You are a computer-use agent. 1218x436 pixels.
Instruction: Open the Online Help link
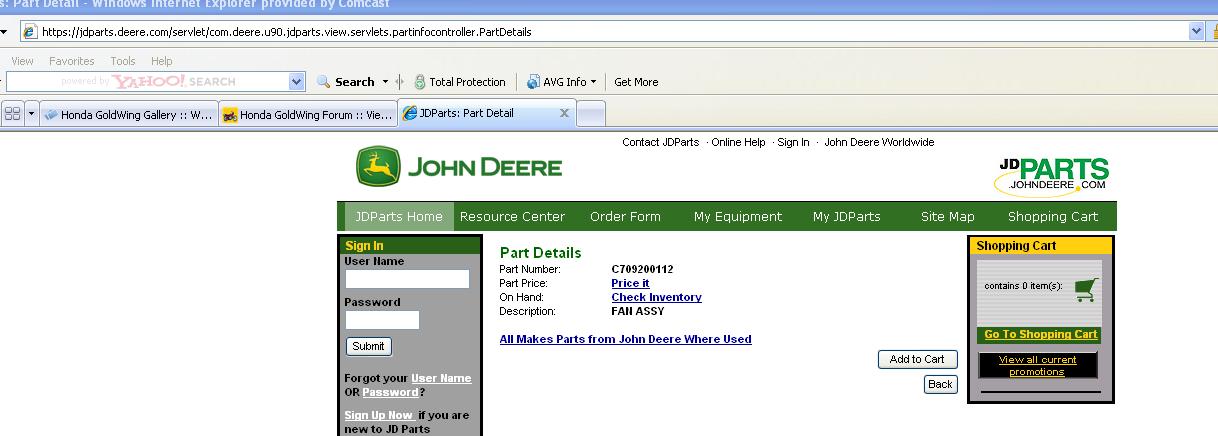[x=738, y=142]
